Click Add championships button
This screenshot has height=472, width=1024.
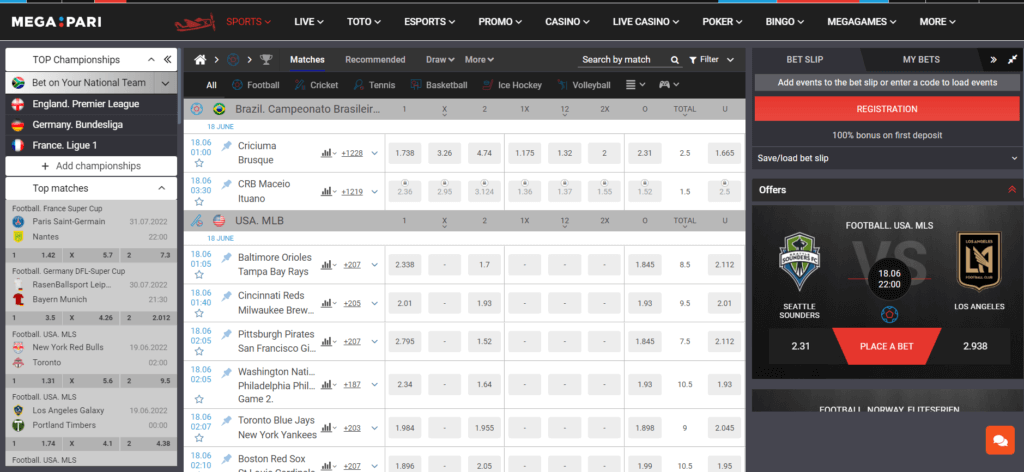click(x=91, y=166)
